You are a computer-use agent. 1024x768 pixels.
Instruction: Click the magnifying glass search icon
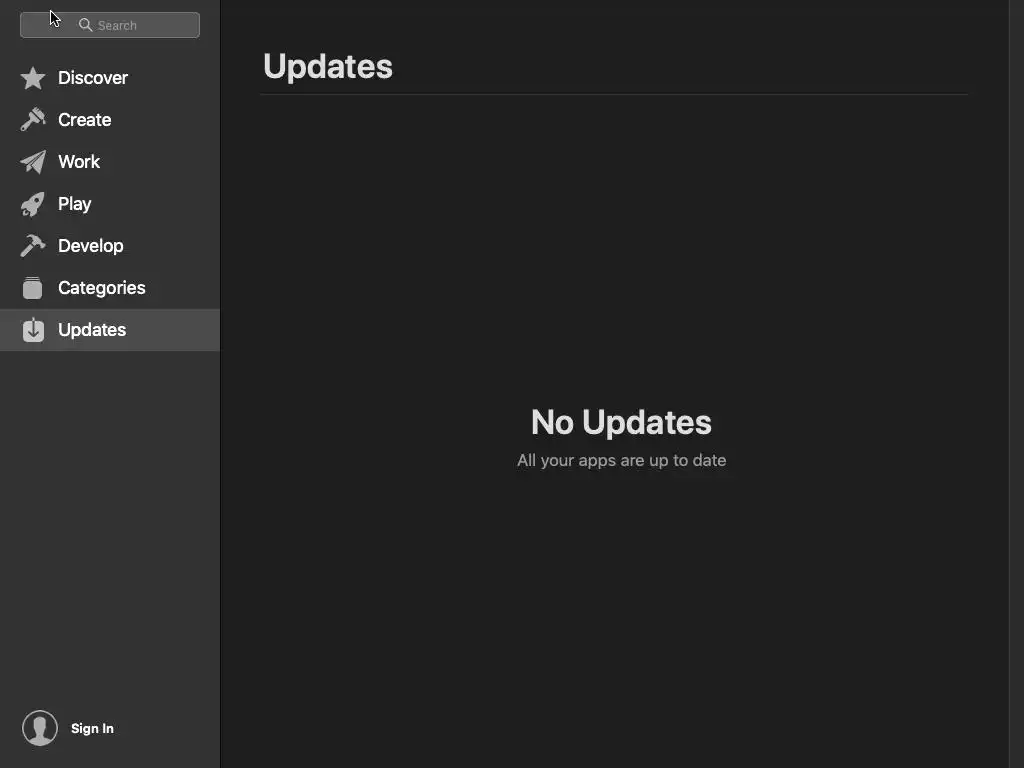point(86,25)
